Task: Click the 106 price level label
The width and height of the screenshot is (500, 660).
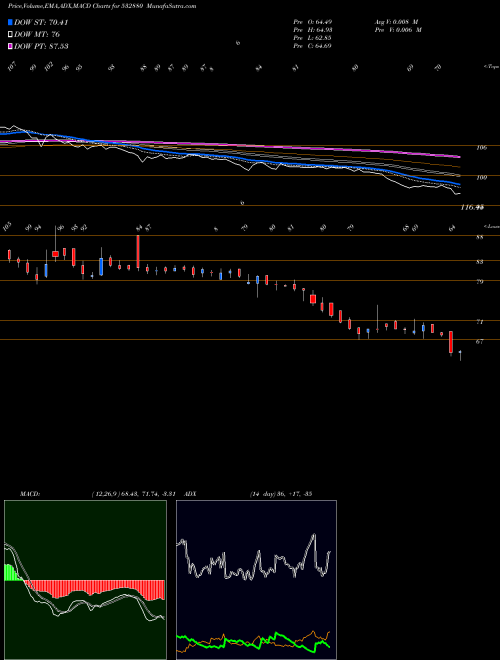Action: tap(482, 148)
